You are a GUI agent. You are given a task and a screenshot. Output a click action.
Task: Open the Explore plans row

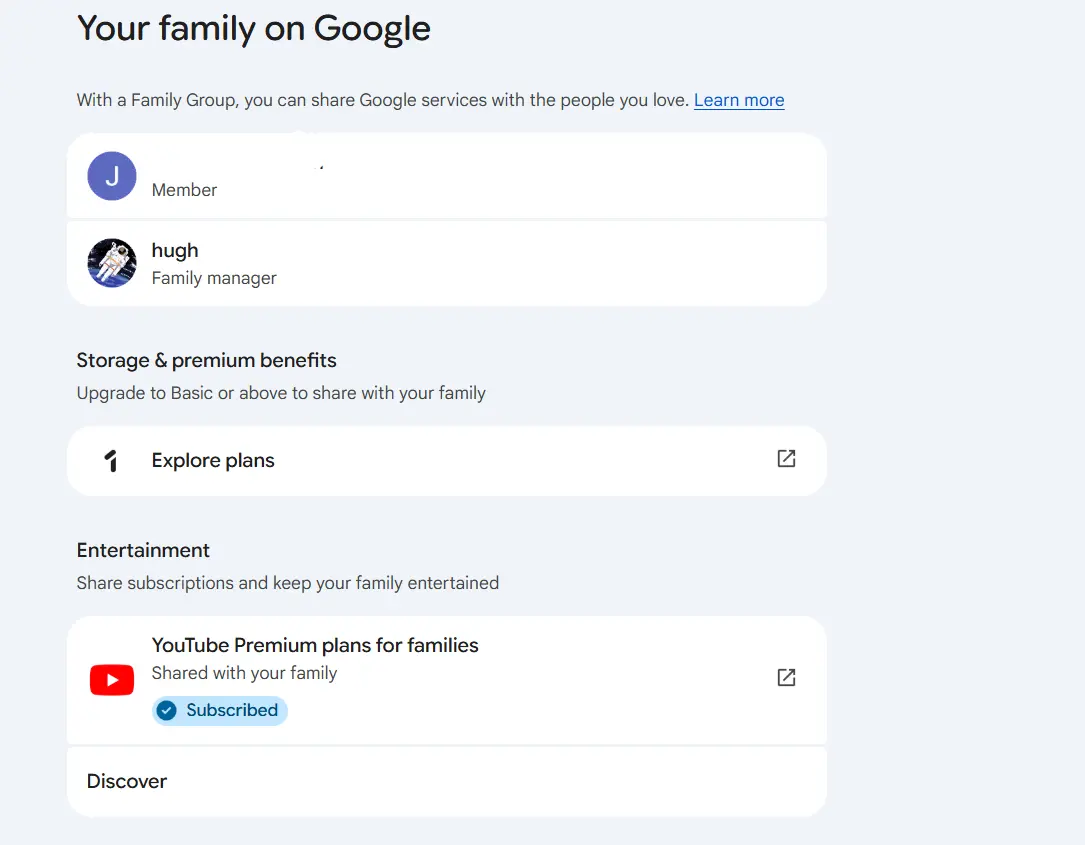pyautogui.click(x=447, y=461)
